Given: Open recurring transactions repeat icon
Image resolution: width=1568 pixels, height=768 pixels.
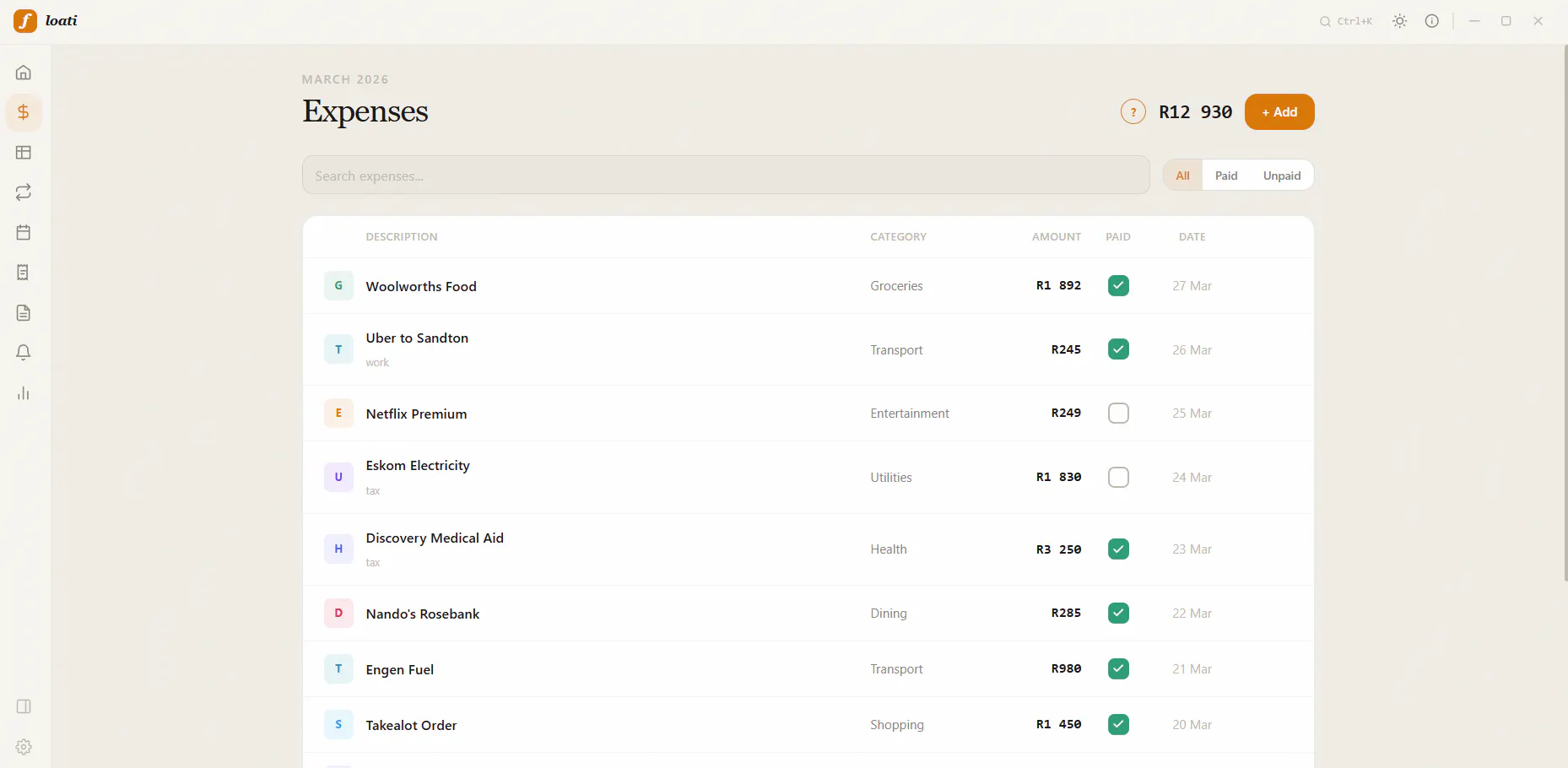Looking at the screenshot, I should [24, 192].
